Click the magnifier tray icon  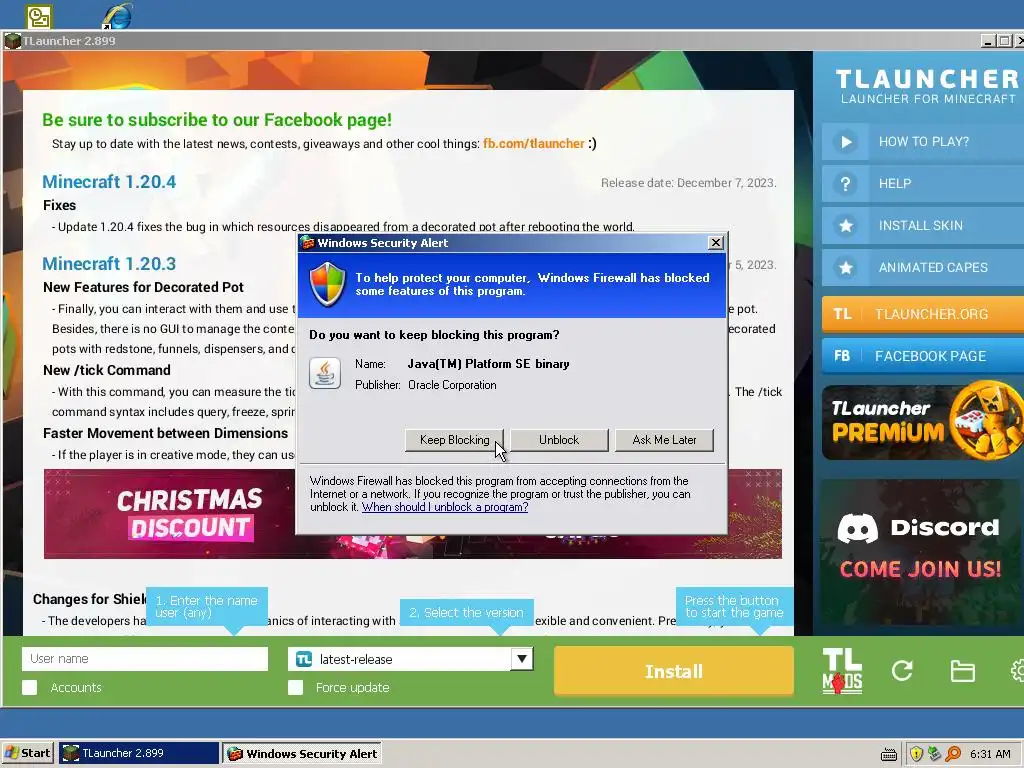(x=953, y=754)
